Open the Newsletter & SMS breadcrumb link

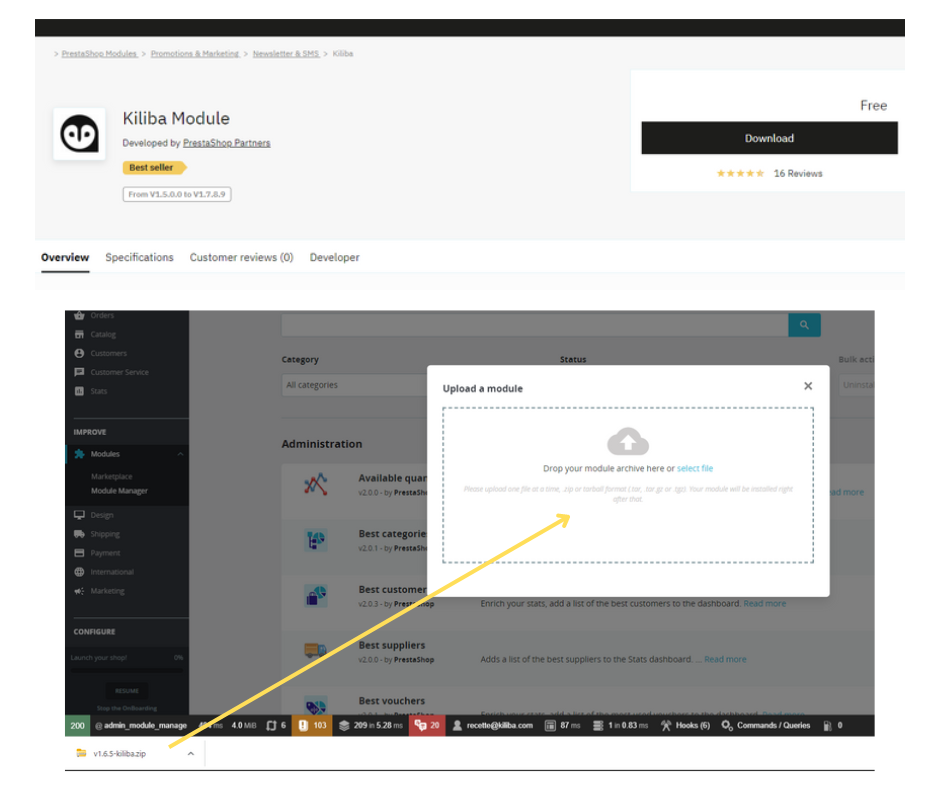[286, 54]
